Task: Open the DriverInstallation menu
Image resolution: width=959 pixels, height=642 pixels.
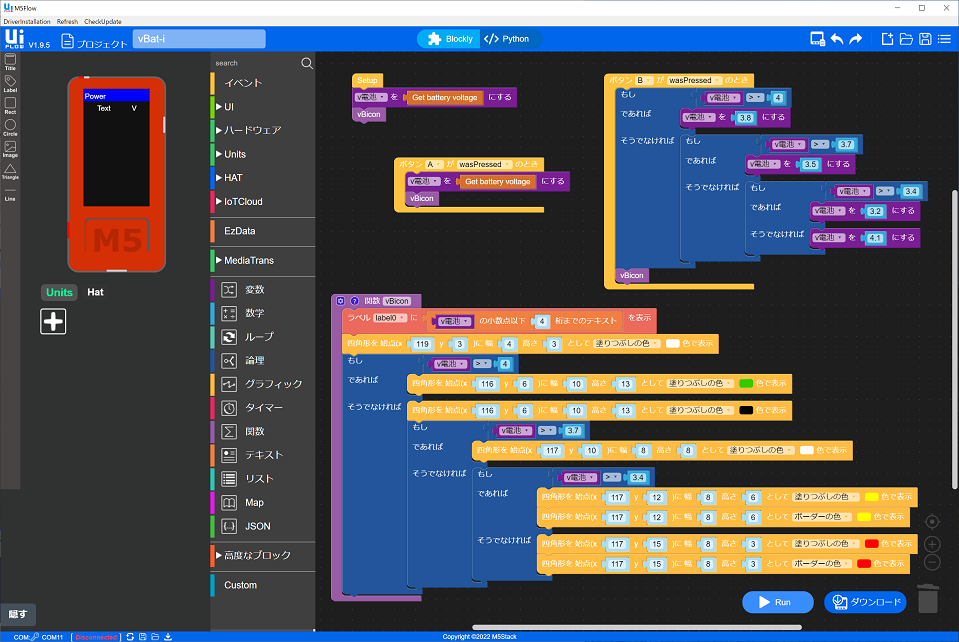Action: pos(27,21)
